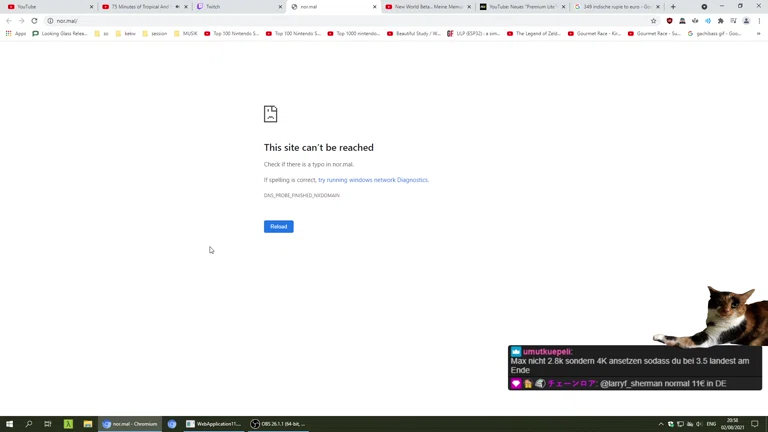Mute the 75 Minutes of Tropical tab audio icon
768x432 pixels.
tap(177, 7)
